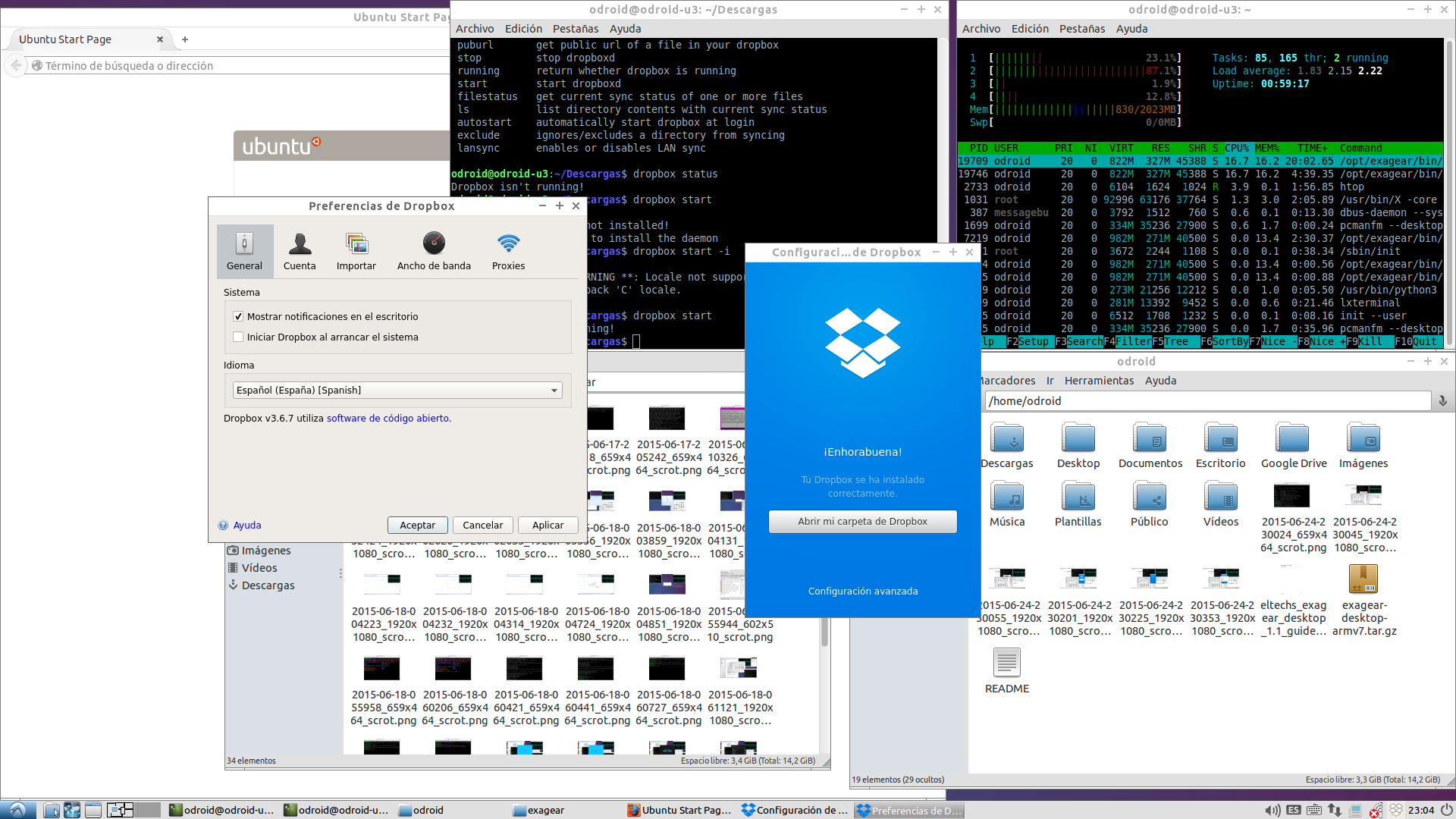The width and height of the screenshot is (1456, 819).
Task: Click F3 Search in htop
Action: (x=1078, y=341)
